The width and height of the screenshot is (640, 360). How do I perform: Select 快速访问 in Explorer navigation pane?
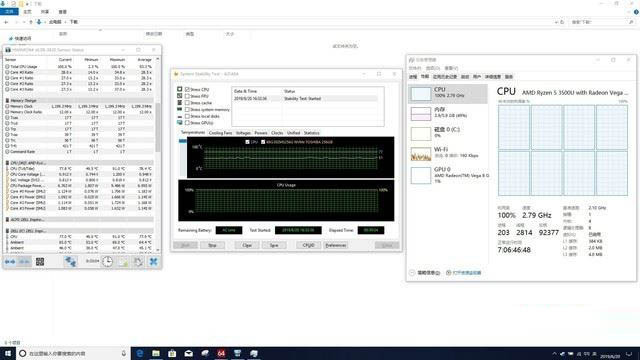point(23,38)
